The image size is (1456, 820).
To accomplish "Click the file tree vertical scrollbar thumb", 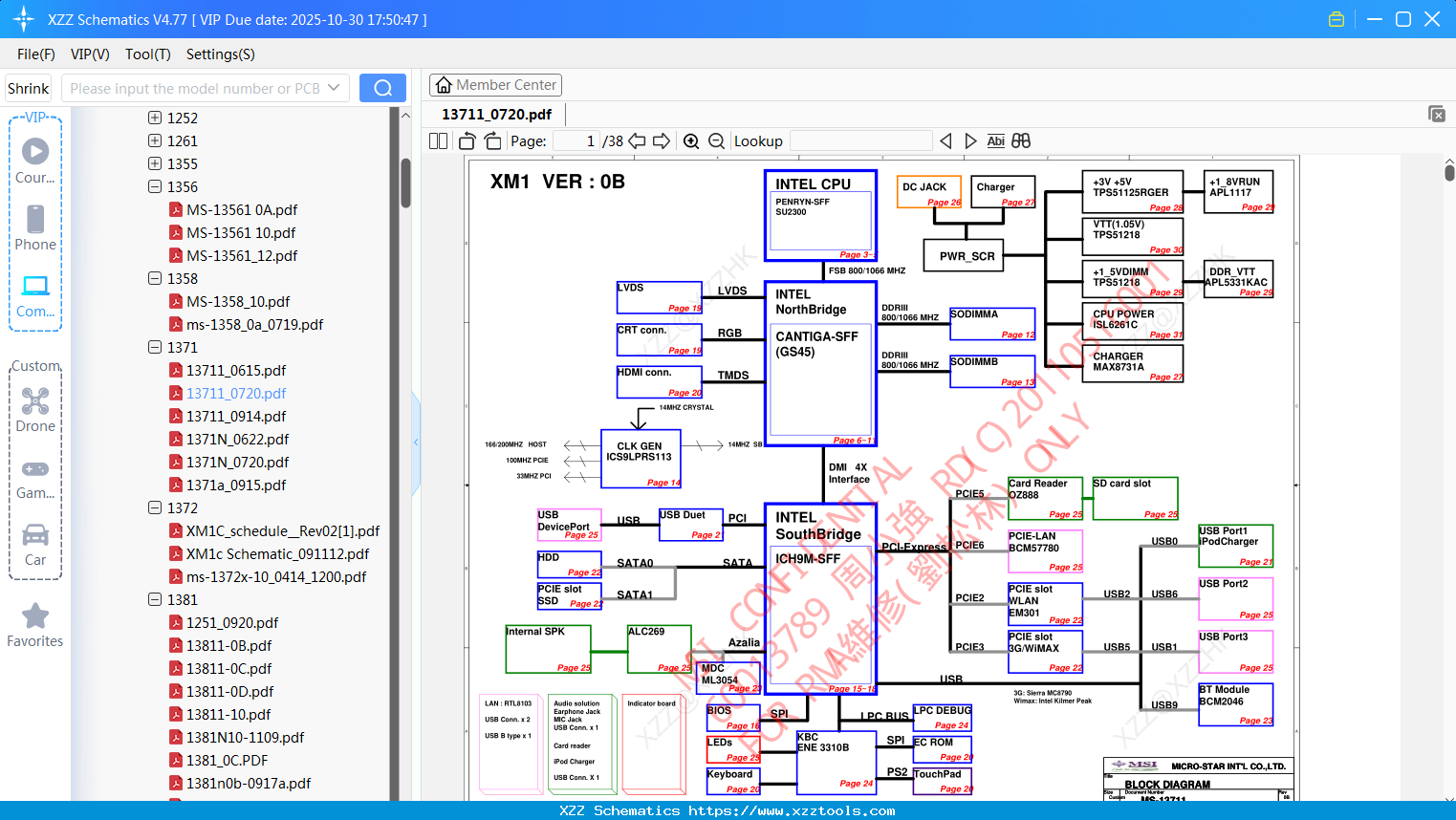I will pyautogui.click(x=405, y=182).
